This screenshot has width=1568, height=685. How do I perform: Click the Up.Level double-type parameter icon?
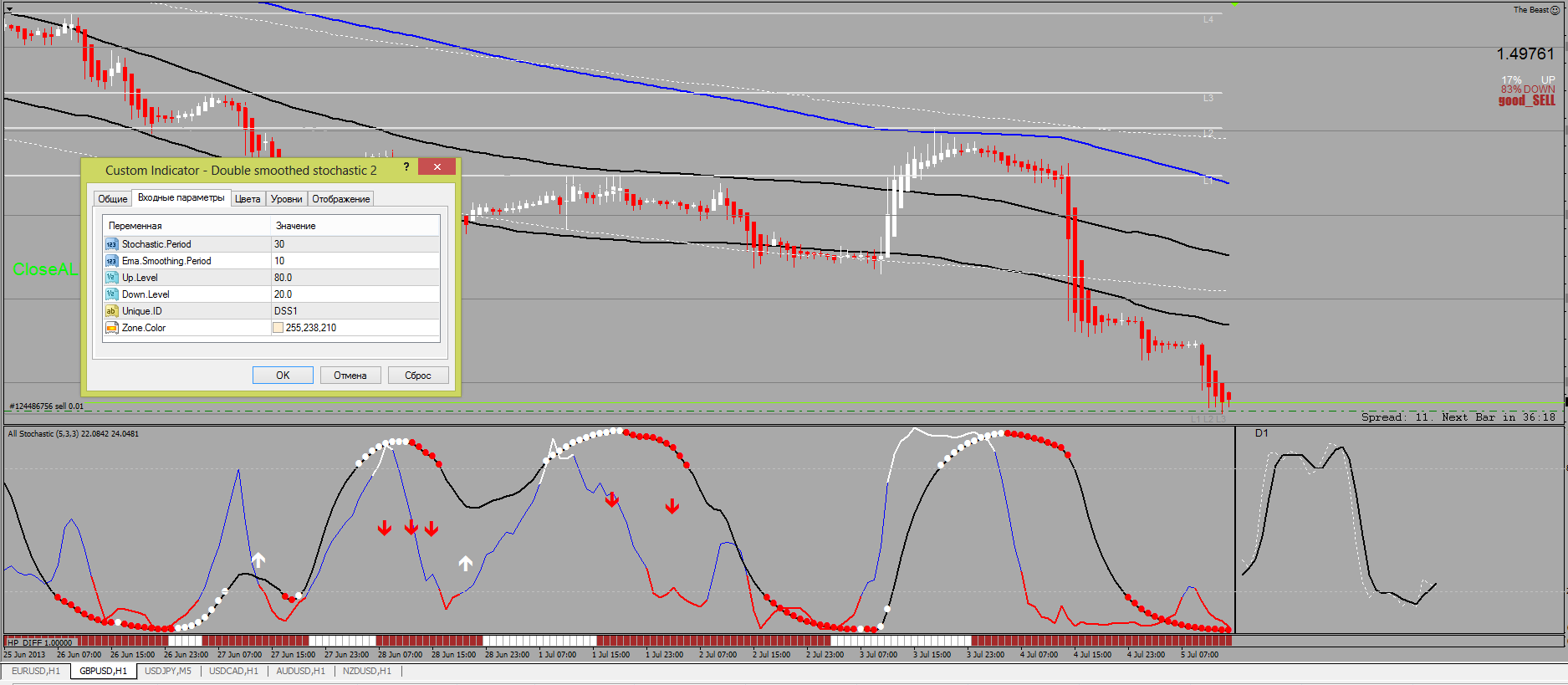tap(111, 278)
